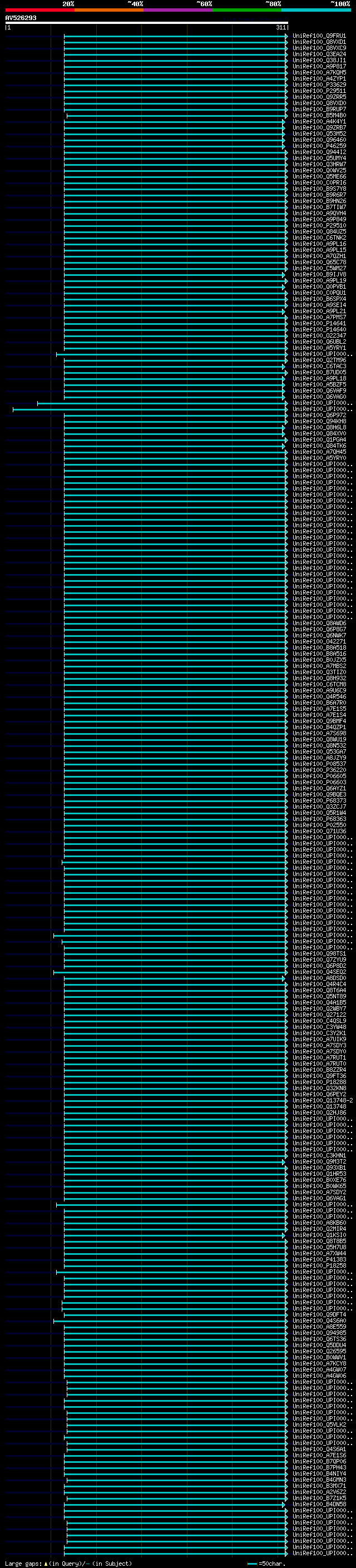Image resolution: width=356 pixels, height=1568 pixels.
Task: Open hit UniRef100_Q3EA24
Action: [319, 54]
